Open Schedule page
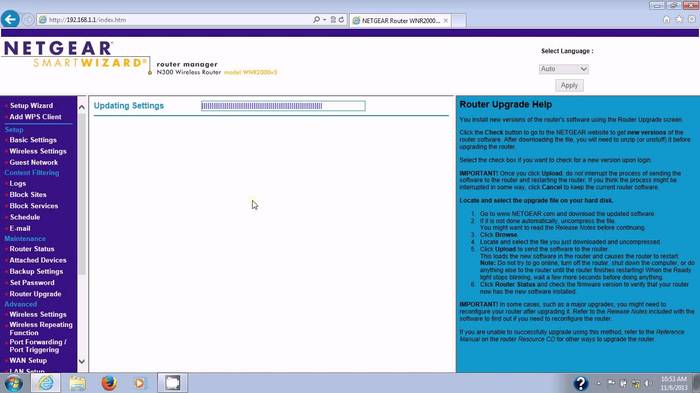The width and height of the screenshot is (700, 393). pyautogui.click(x=25, y=217)
